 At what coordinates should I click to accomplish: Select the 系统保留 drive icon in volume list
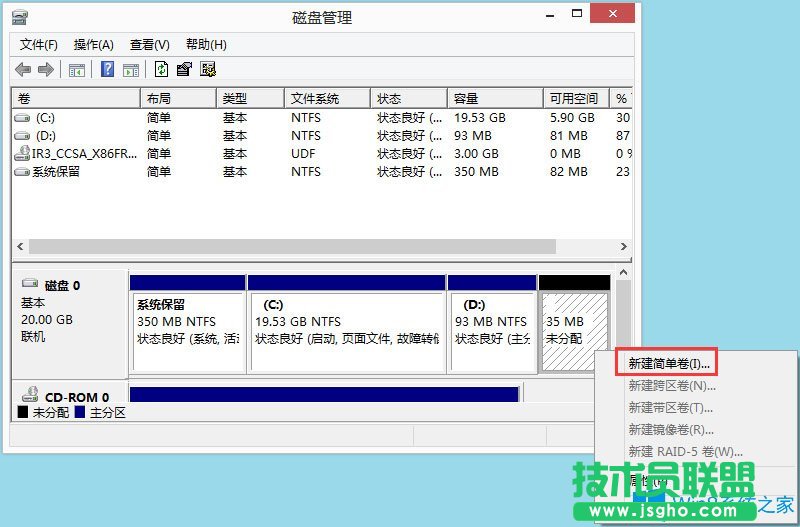pos(22,172)
